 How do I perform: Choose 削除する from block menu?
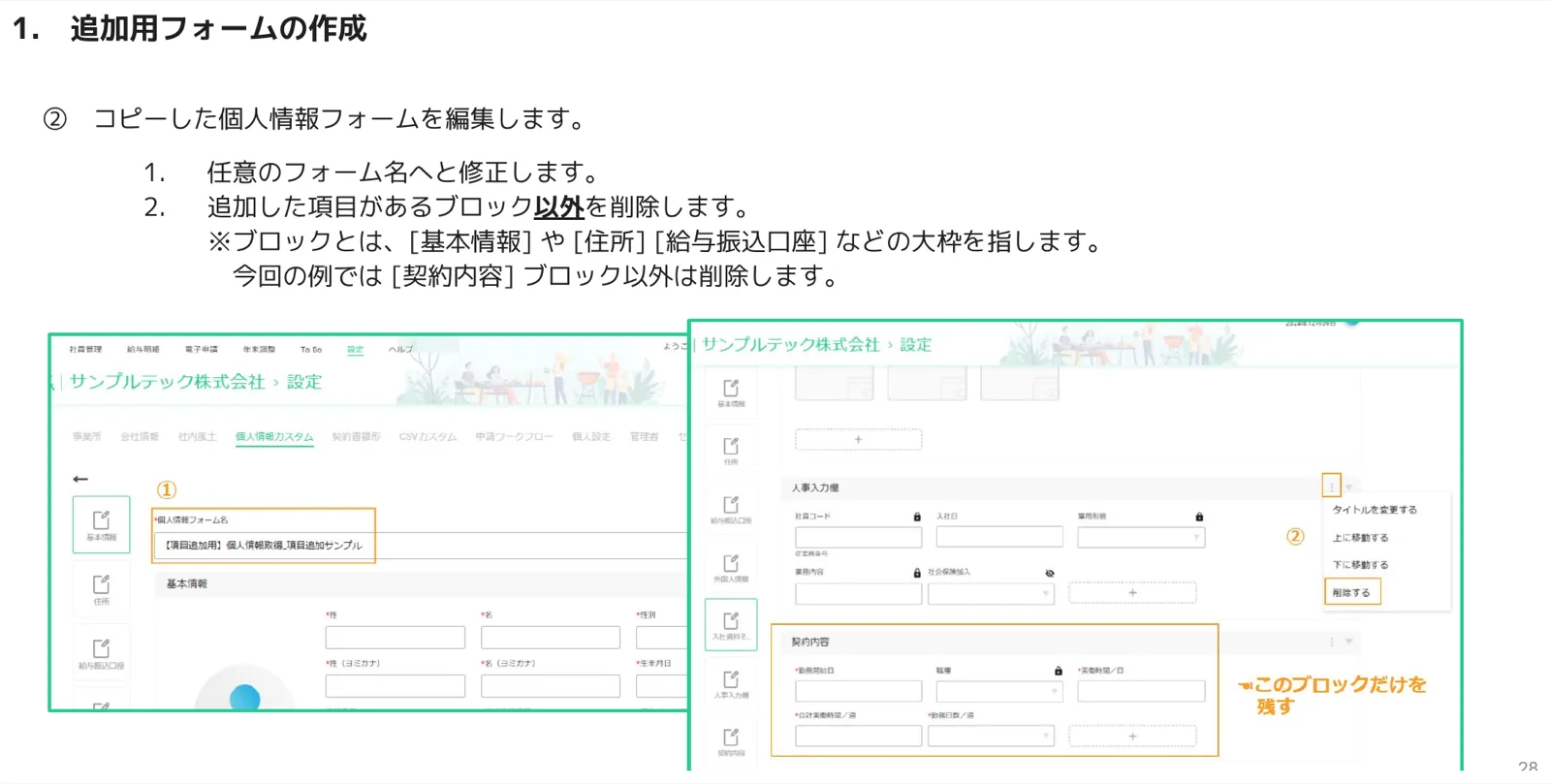[x=1351, y=592]
